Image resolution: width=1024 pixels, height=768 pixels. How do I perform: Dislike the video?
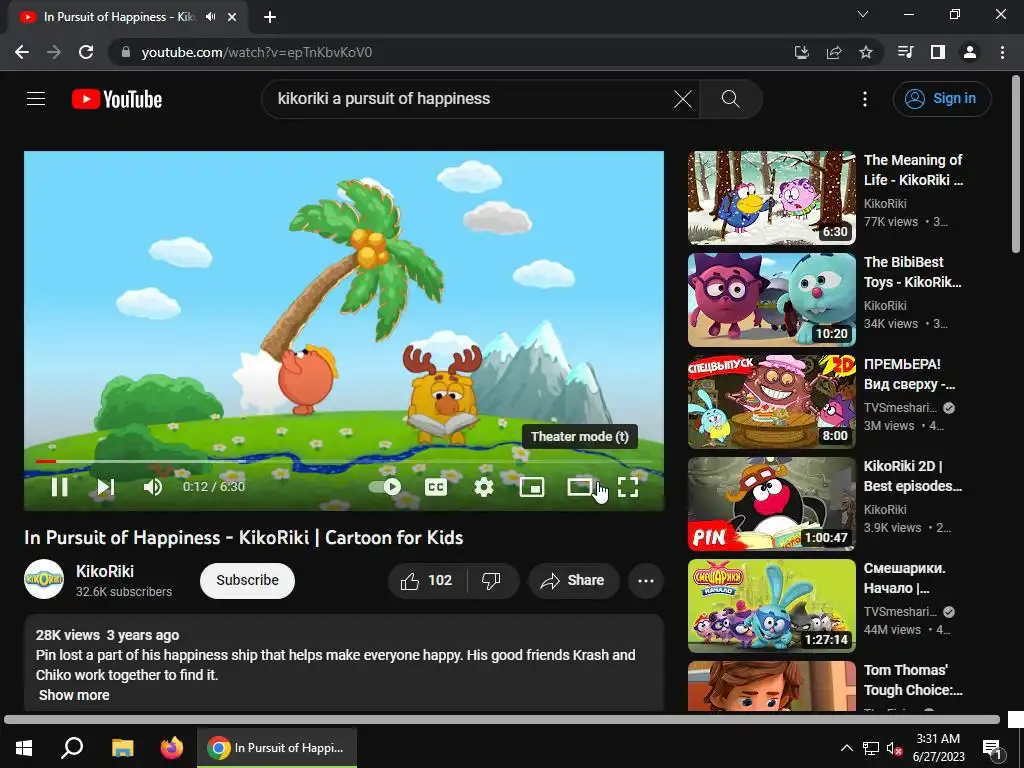[491, 581]
